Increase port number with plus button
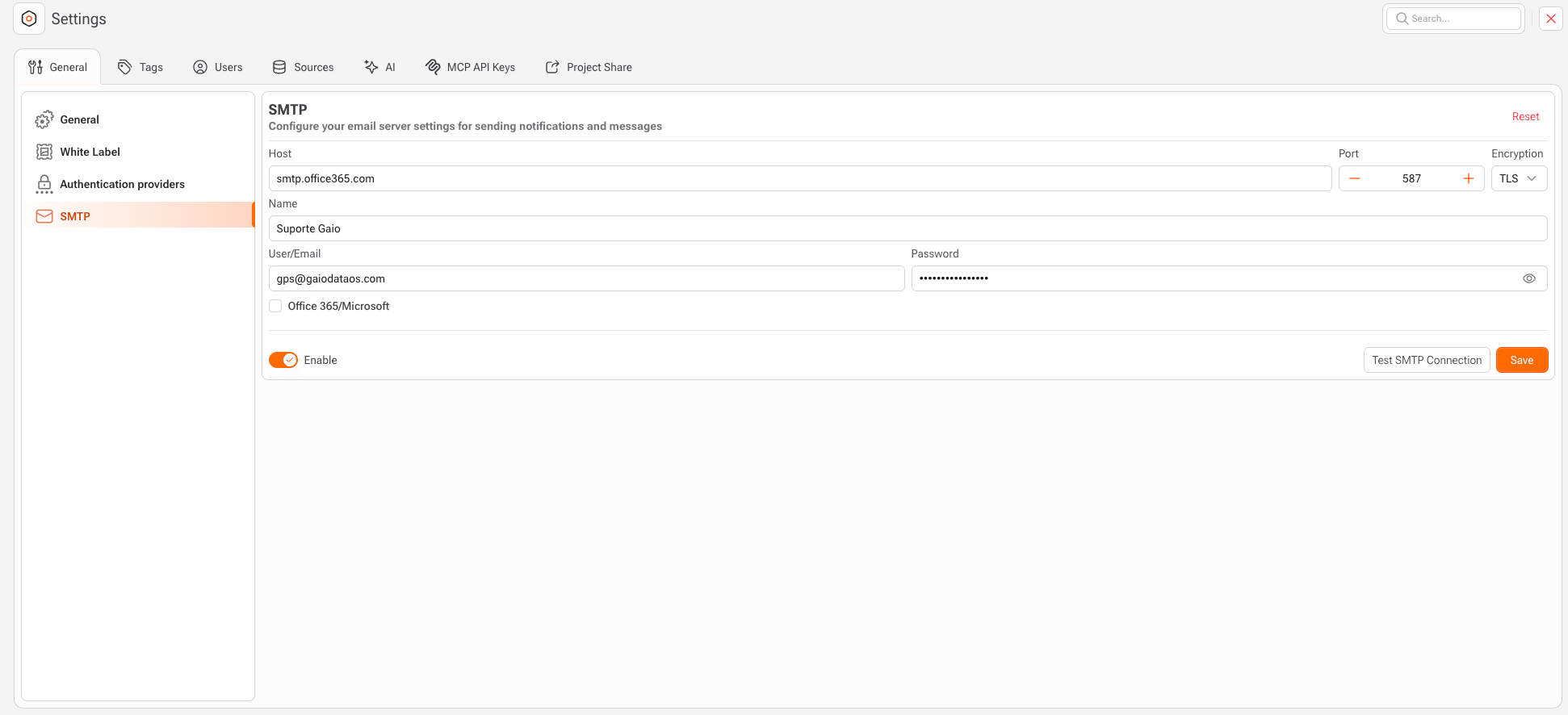 click(1468, 178)
